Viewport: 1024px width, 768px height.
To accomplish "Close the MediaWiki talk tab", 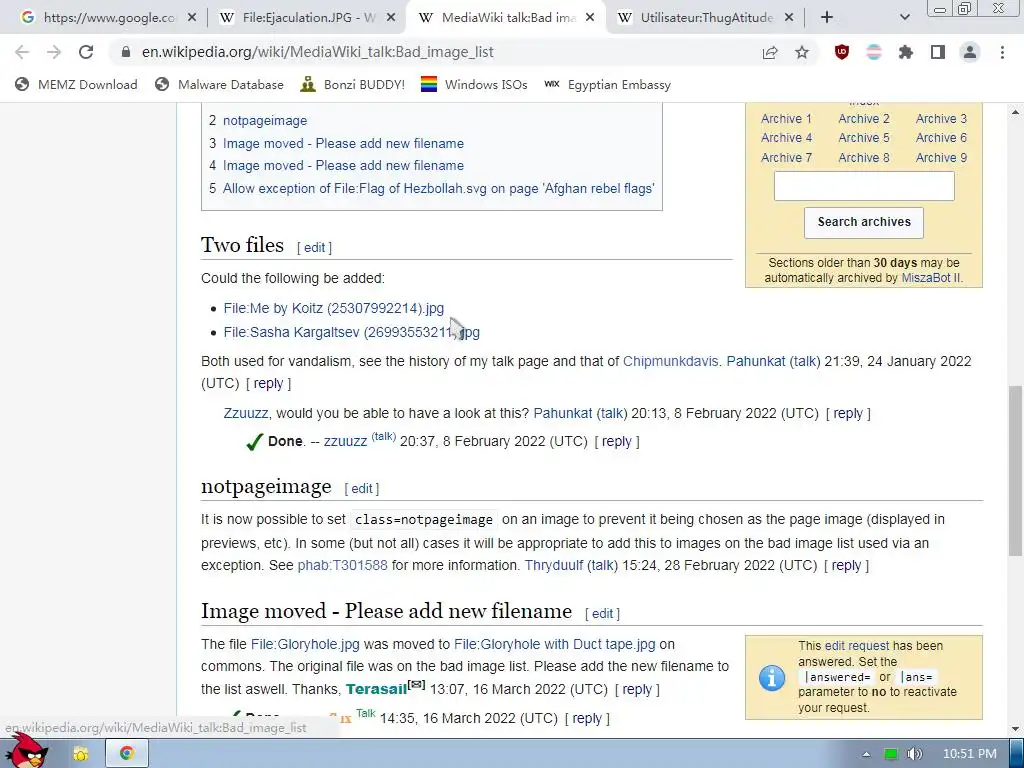I will [x=590, y=18].
